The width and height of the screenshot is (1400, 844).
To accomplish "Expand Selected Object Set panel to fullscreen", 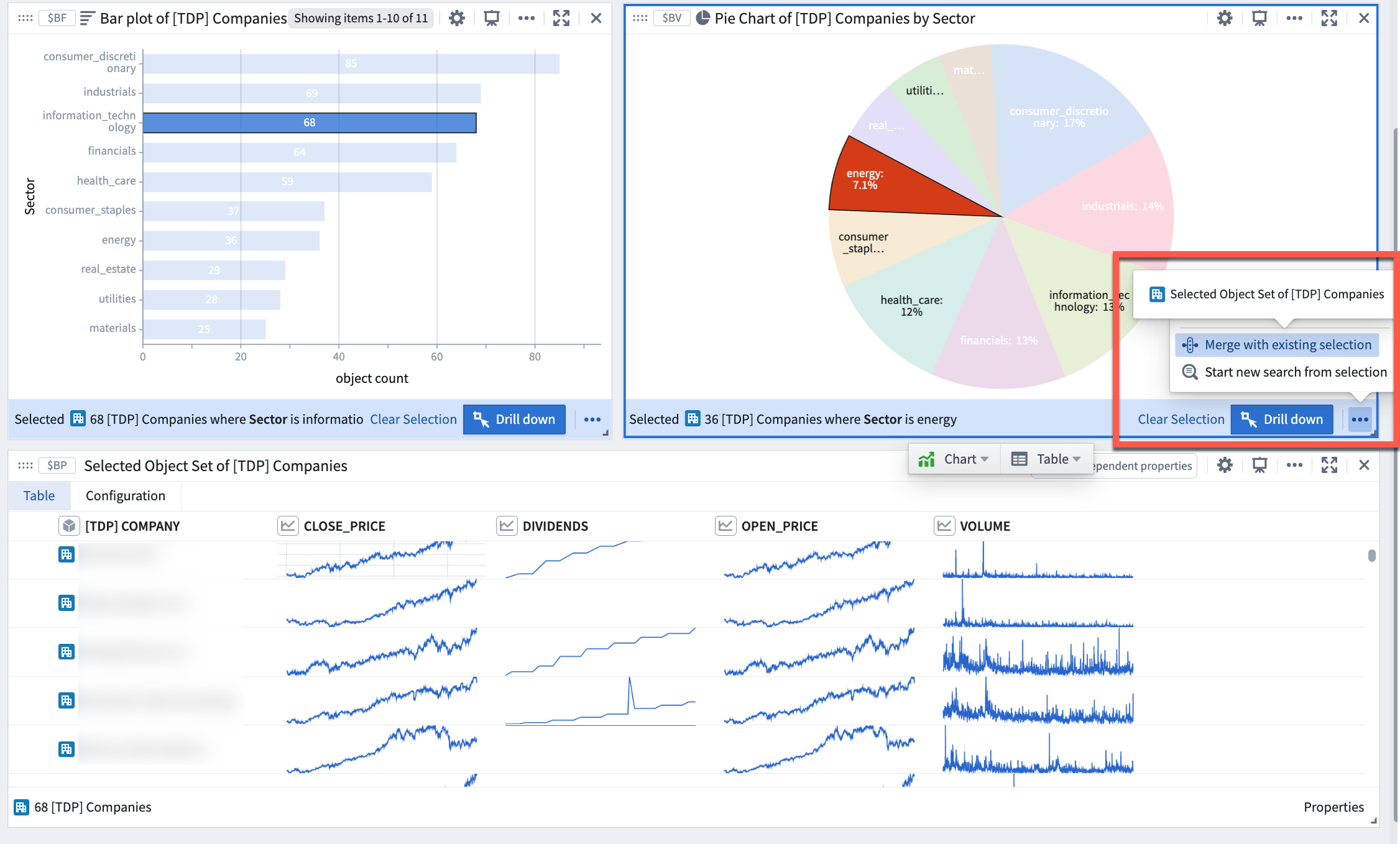I will (x=1329, y=466).
